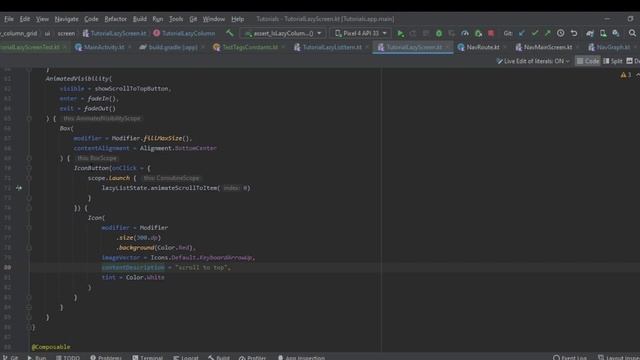Viewport: 640px width, 360px height.
Task: Open the App Inspection tool window
Action: 301,357
